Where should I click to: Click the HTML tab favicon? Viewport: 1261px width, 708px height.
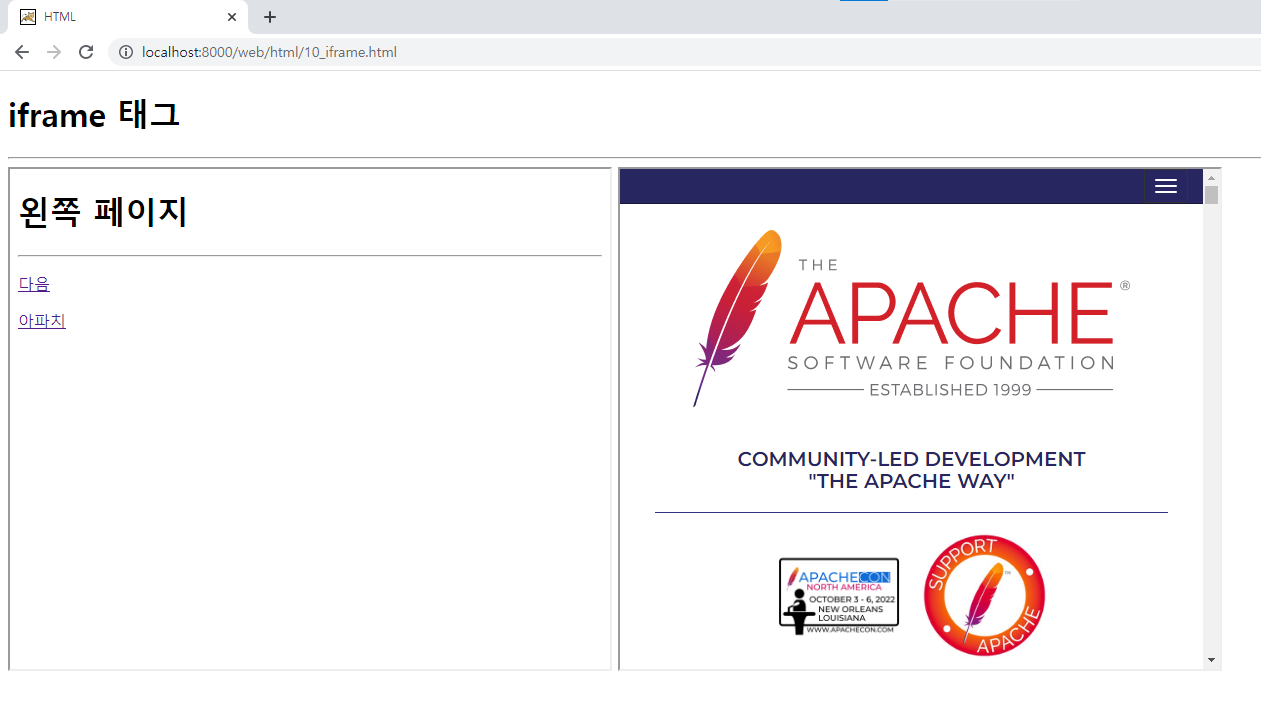28,17
